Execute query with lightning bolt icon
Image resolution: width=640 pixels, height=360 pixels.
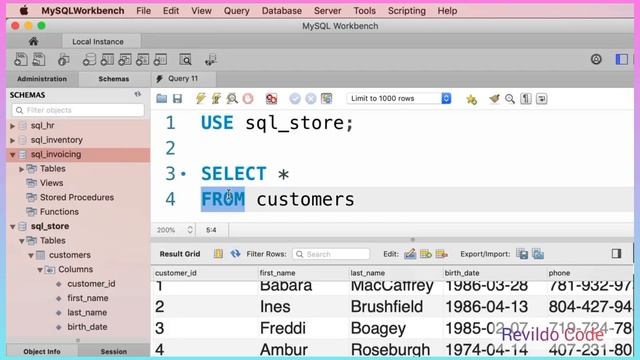(x=201, y=98)
